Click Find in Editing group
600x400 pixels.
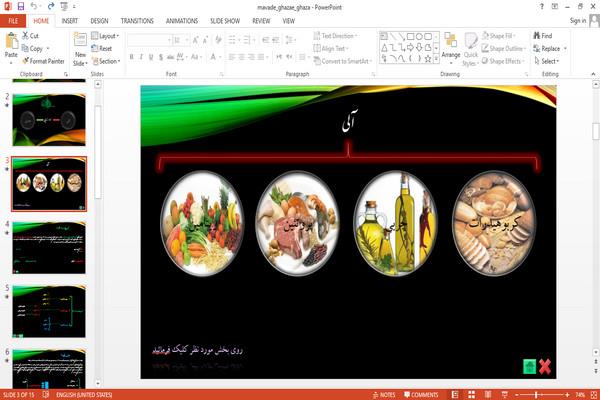click(x=543, y=36)
